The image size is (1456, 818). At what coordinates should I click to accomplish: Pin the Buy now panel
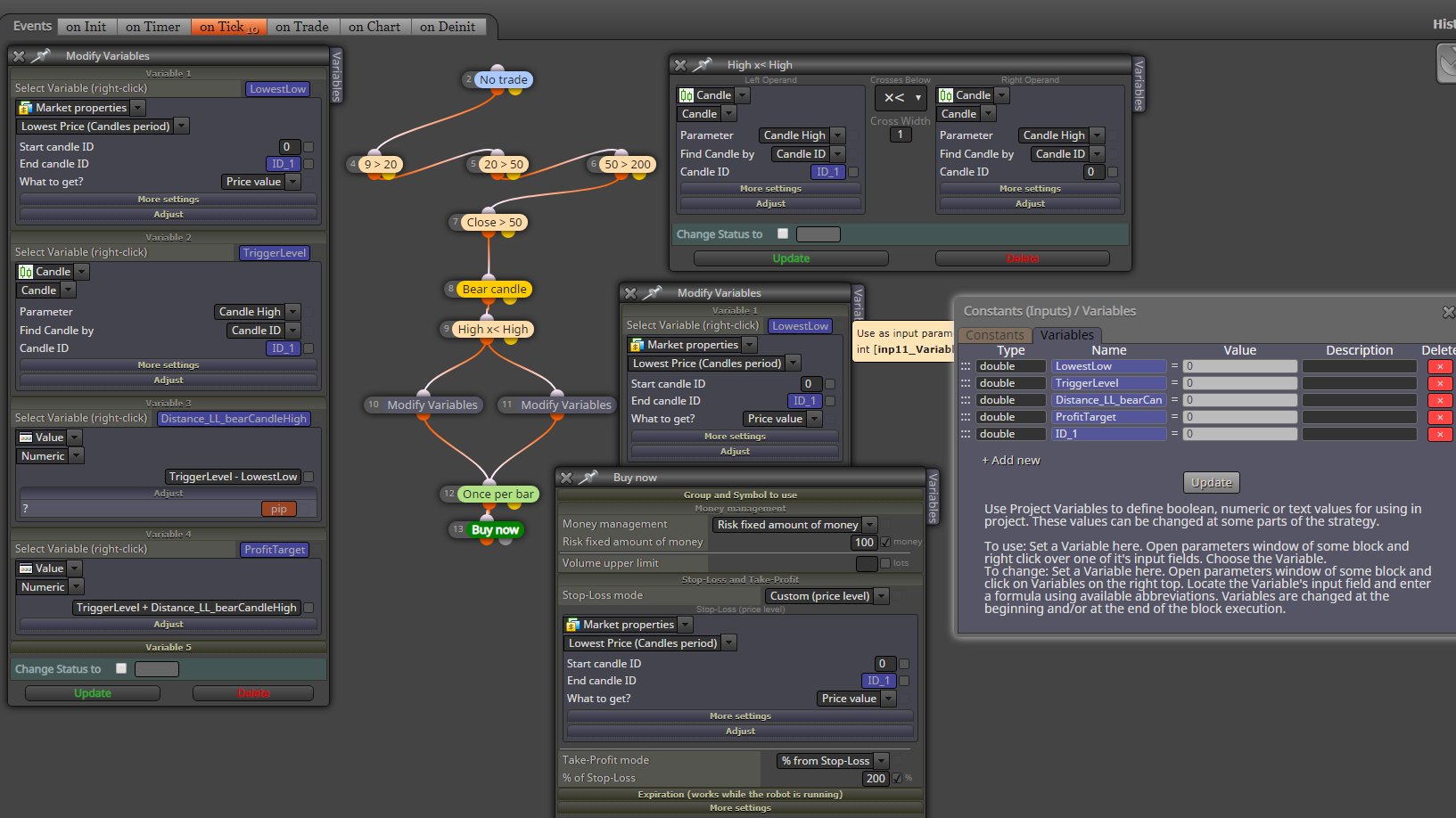click(588, 478)
